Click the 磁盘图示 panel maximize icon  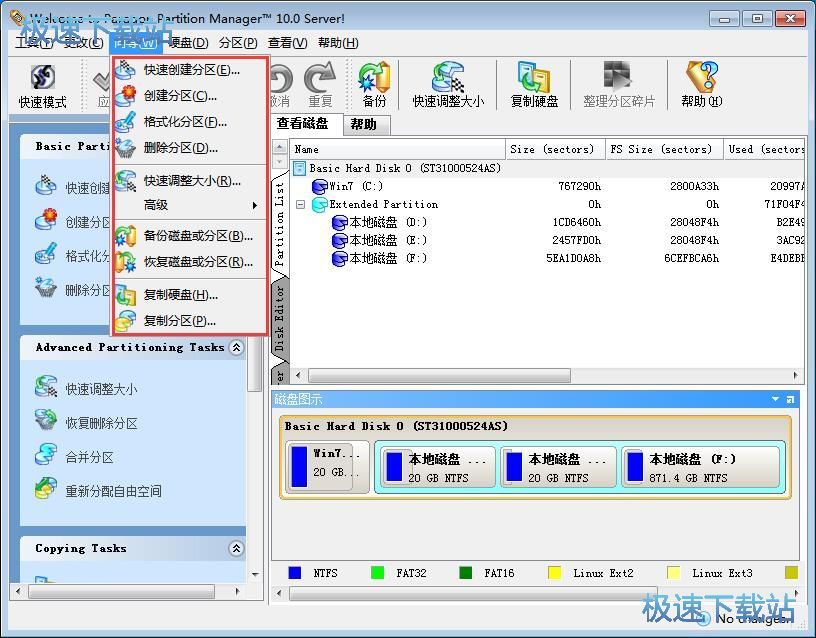[x=790, y=399]
